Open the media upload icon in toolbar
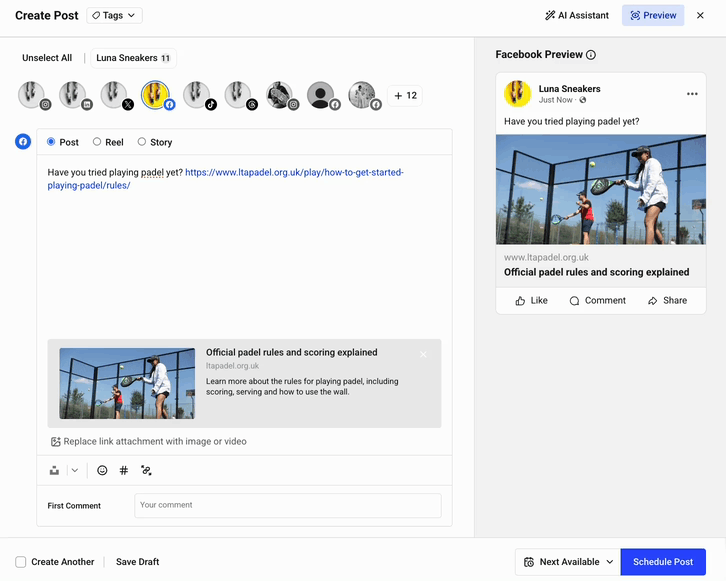Image resolution: width=726 pixels, height=581 pixels. point(54,470)
